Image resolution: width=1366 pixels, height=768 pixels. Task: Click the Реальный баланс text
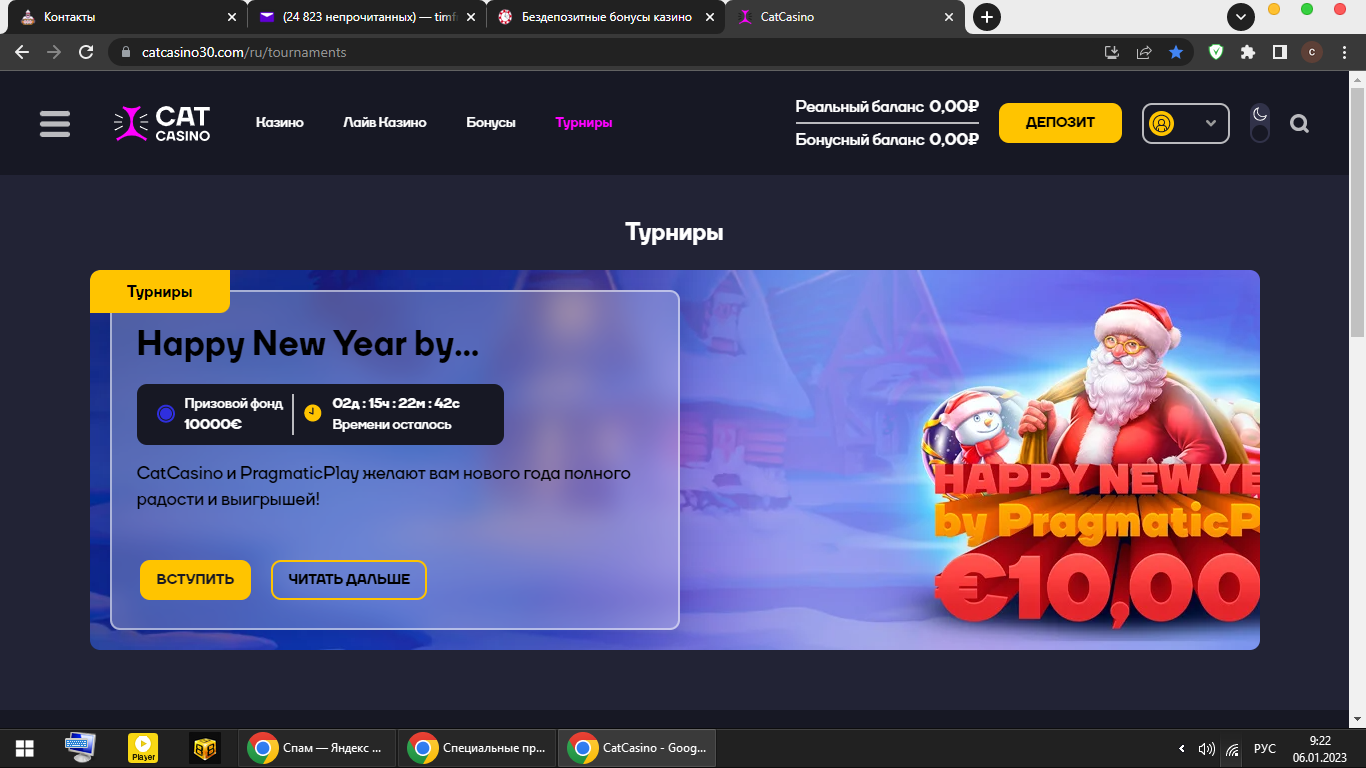[887, 107]
